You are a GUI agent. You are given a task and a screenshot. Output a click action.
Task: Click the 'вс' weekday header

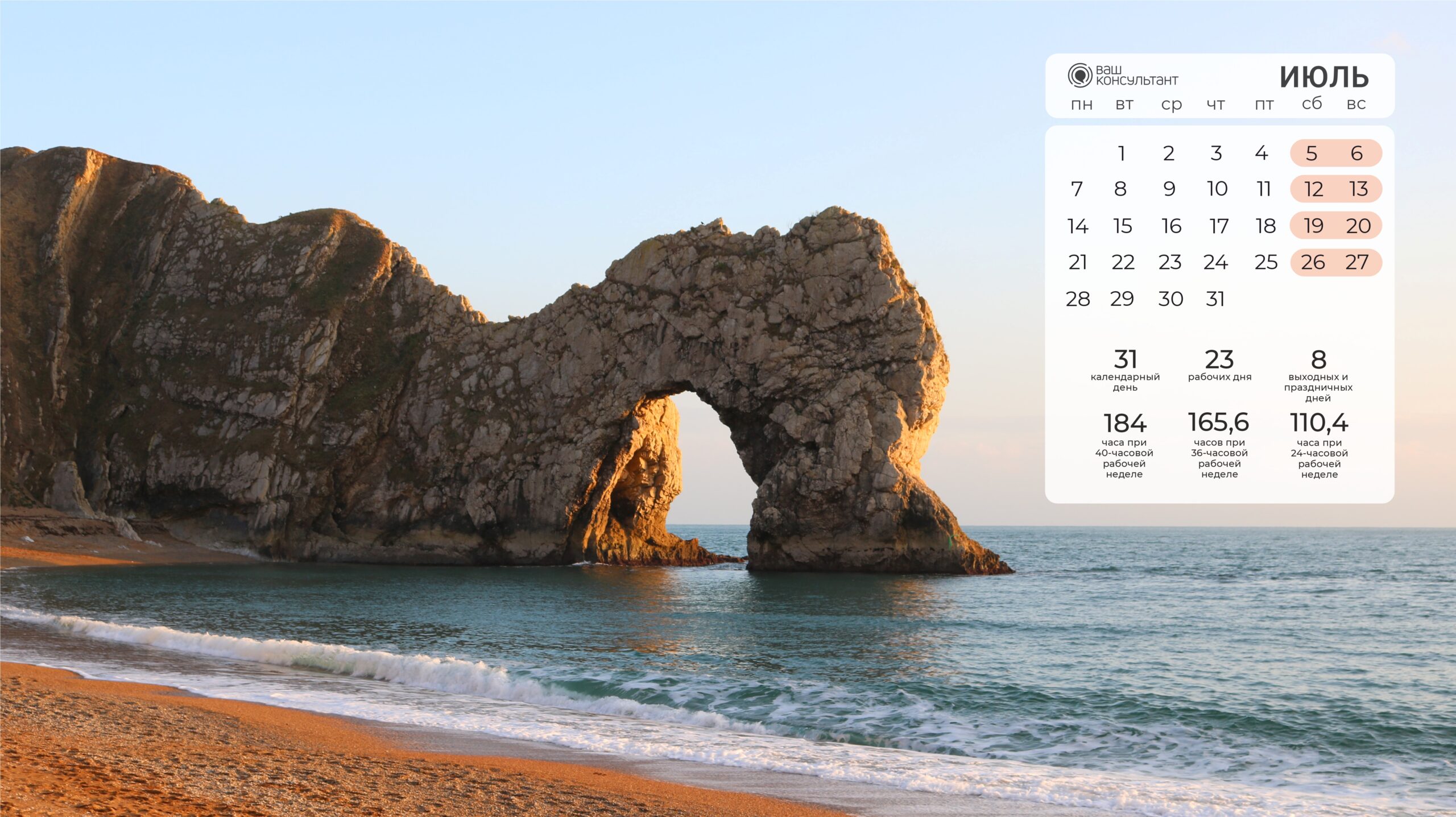[x=1356, y=104]
